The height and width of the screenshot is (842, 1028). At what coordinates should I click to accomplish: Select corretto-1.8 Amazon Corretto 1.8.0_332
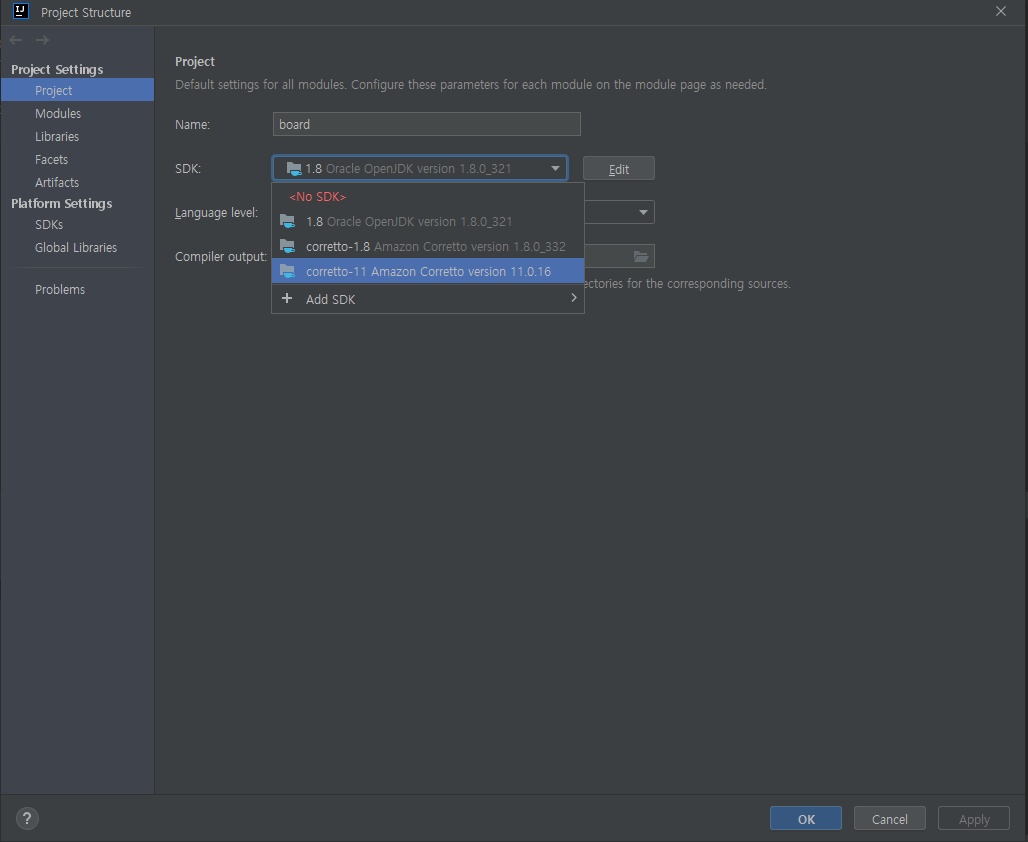(427, 247)
